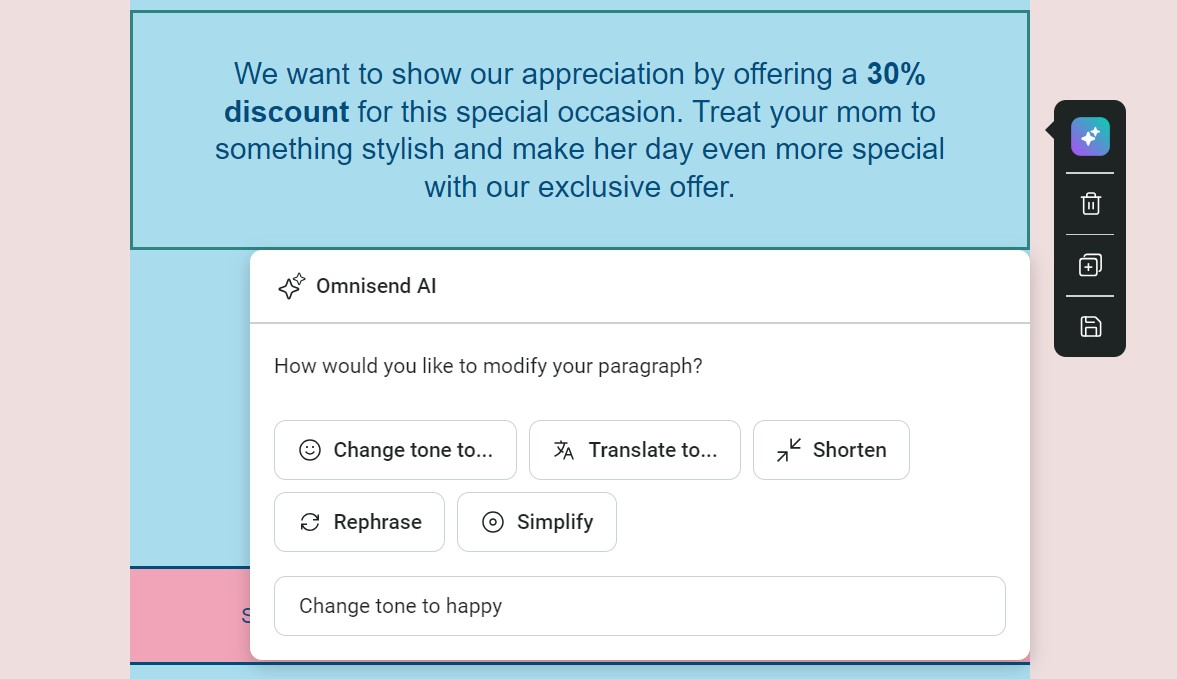1177x679 pixels.
Task: Click the translate glyph icon on Translate button
Action: (x=564, y=450)
